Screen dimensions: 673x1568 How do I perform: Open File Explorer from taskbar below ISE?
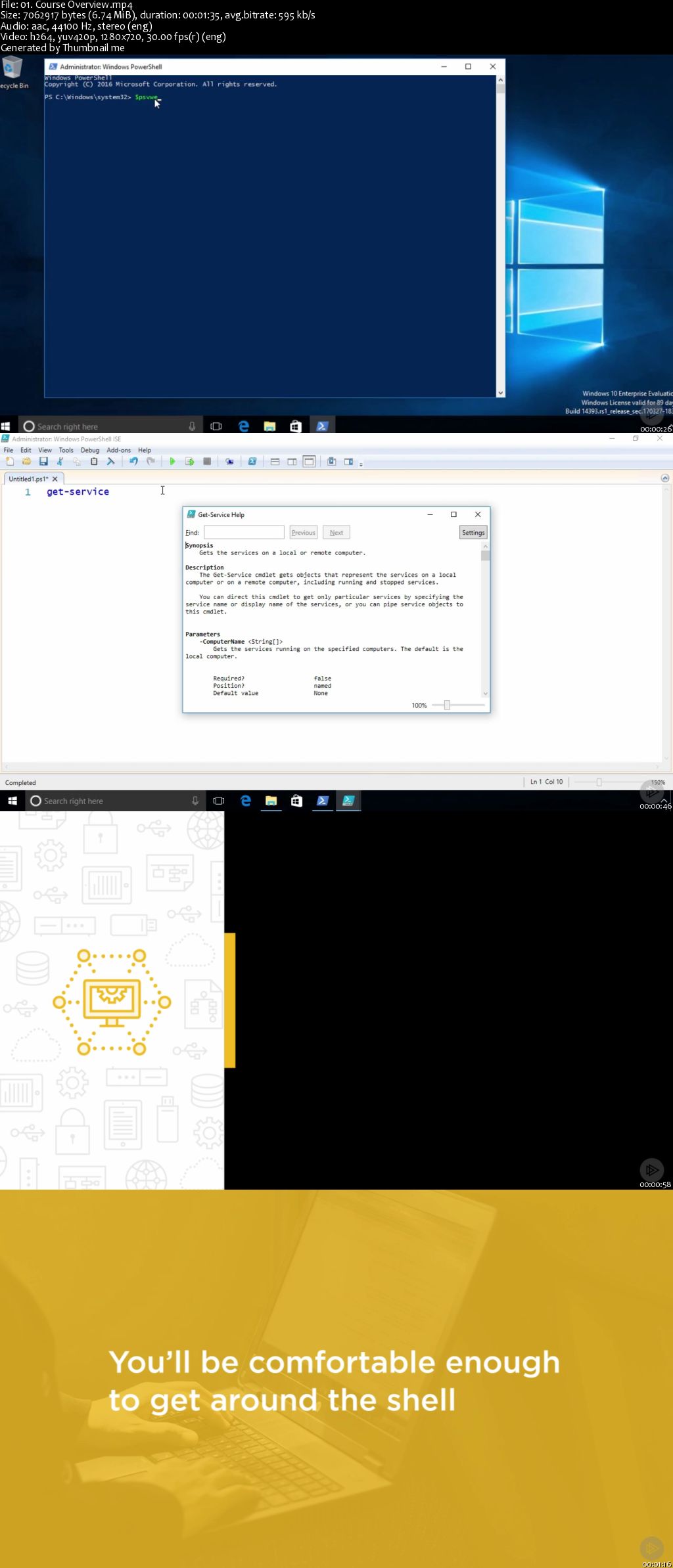pos(271,801)
